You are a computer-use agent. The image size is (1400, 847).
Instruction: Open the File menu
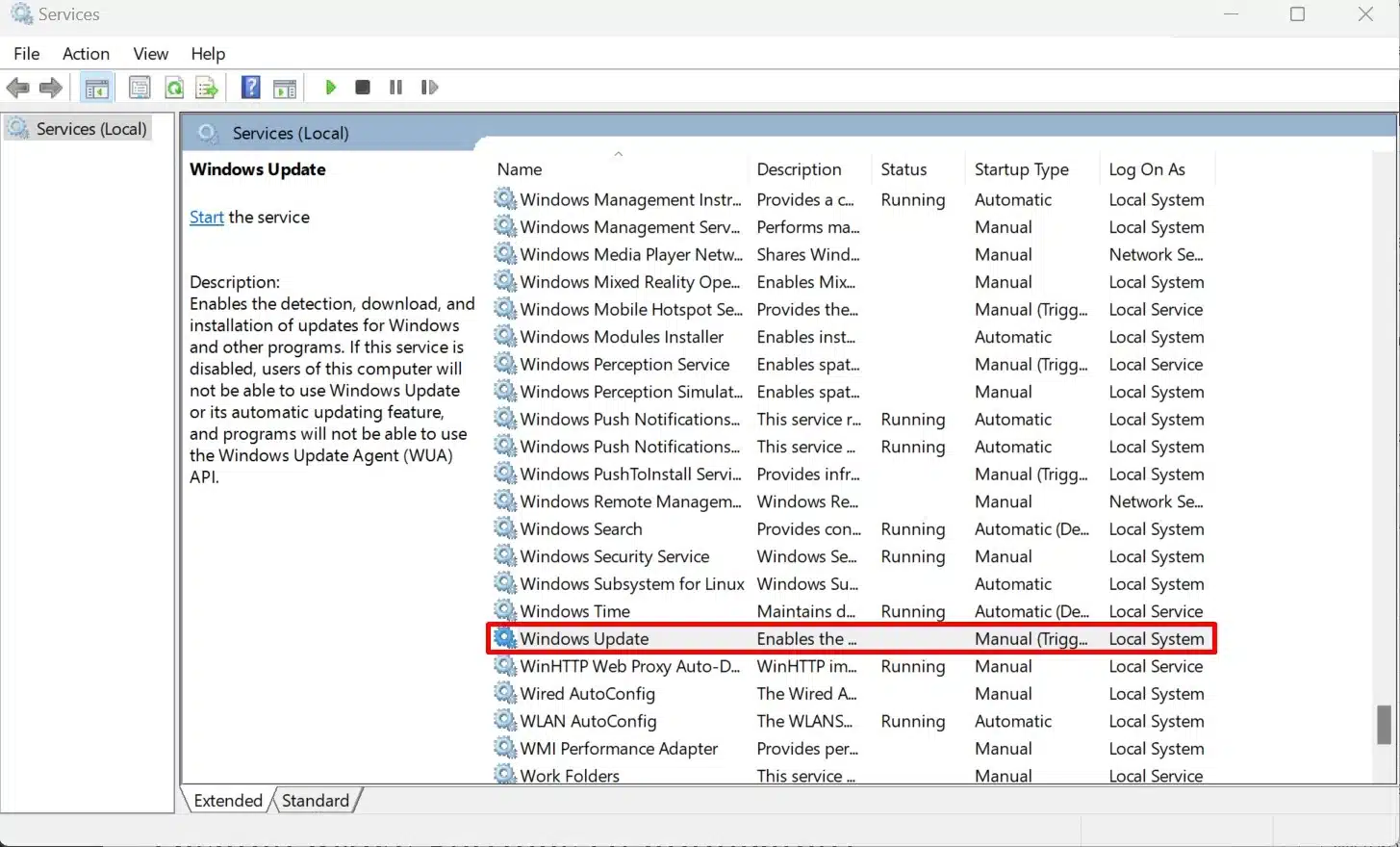click(x=26, y=54)
